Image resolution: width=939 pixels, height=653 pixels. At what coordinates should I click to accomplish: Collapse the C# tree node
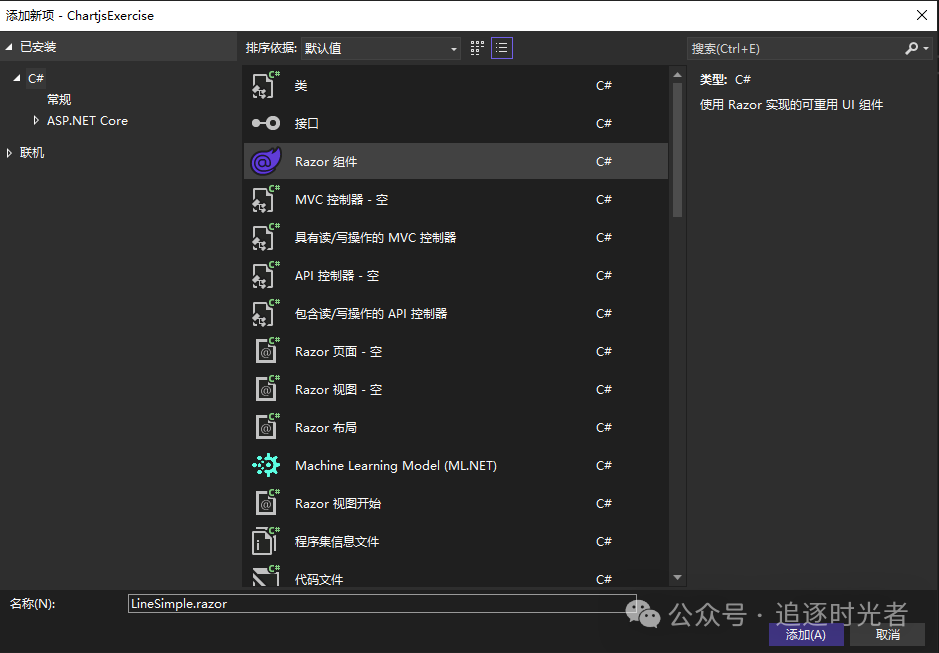point(17,77)
